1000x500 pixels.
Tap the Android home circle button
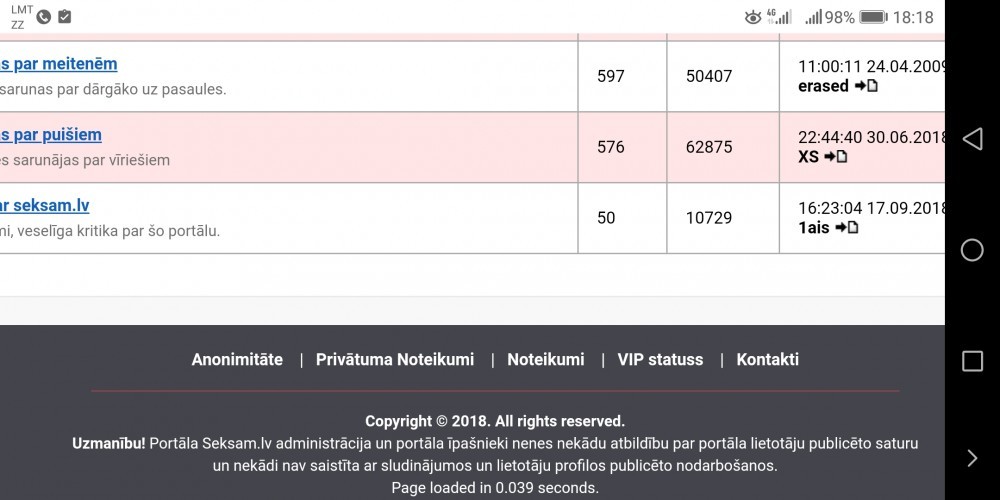972,250
